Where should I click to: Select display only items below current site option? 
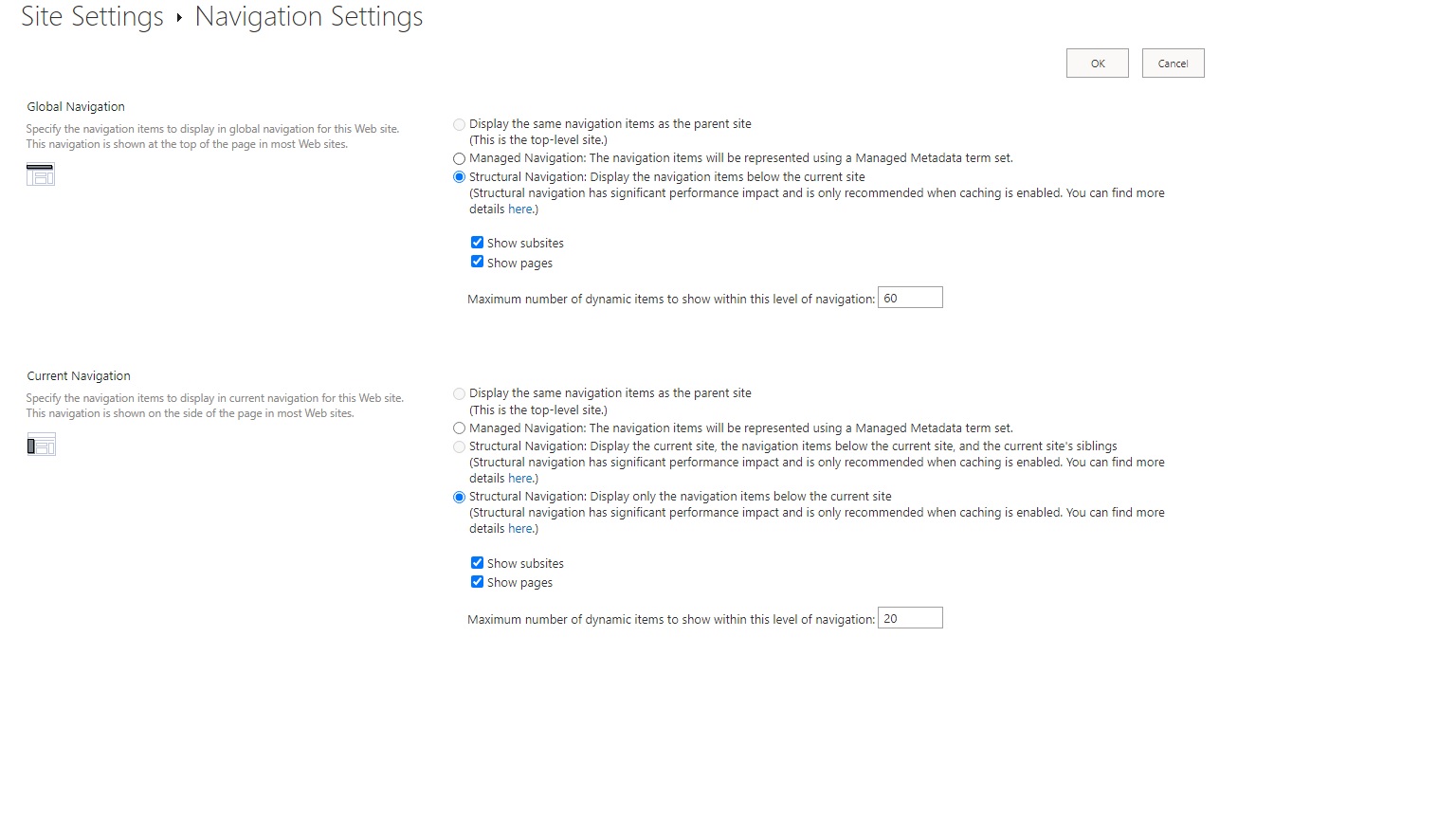[459, 496]
